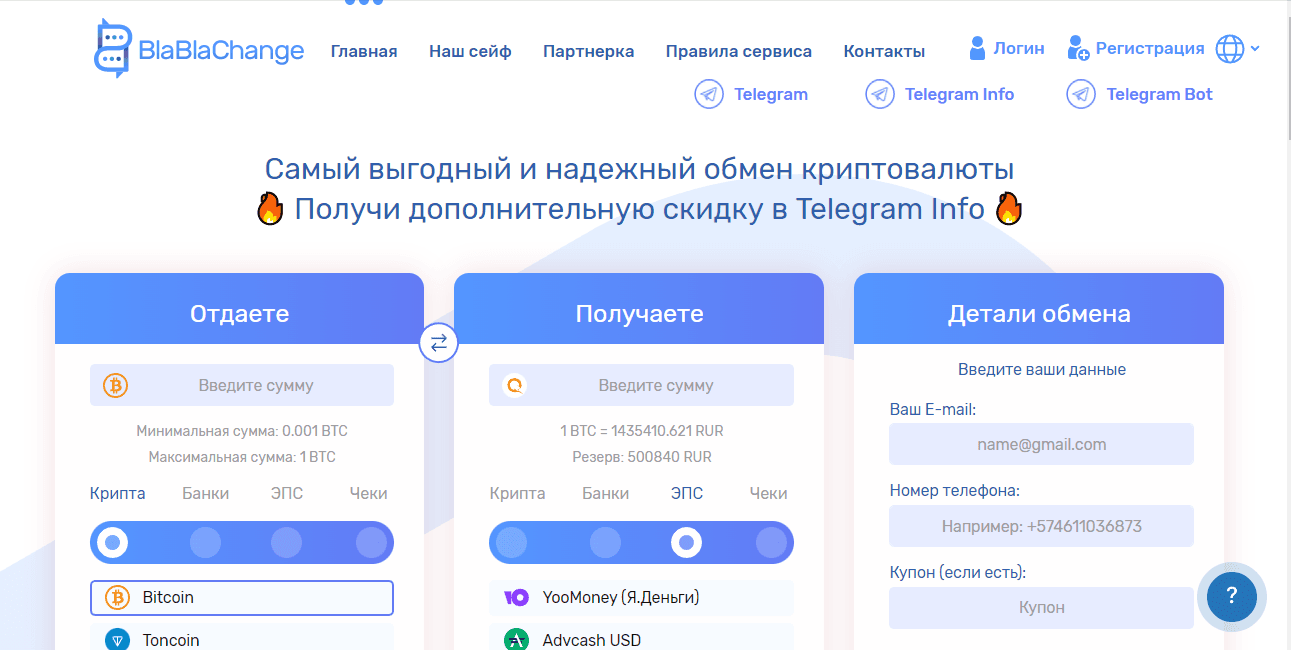Expand the language selector chevron

(x=1254, y=48)
